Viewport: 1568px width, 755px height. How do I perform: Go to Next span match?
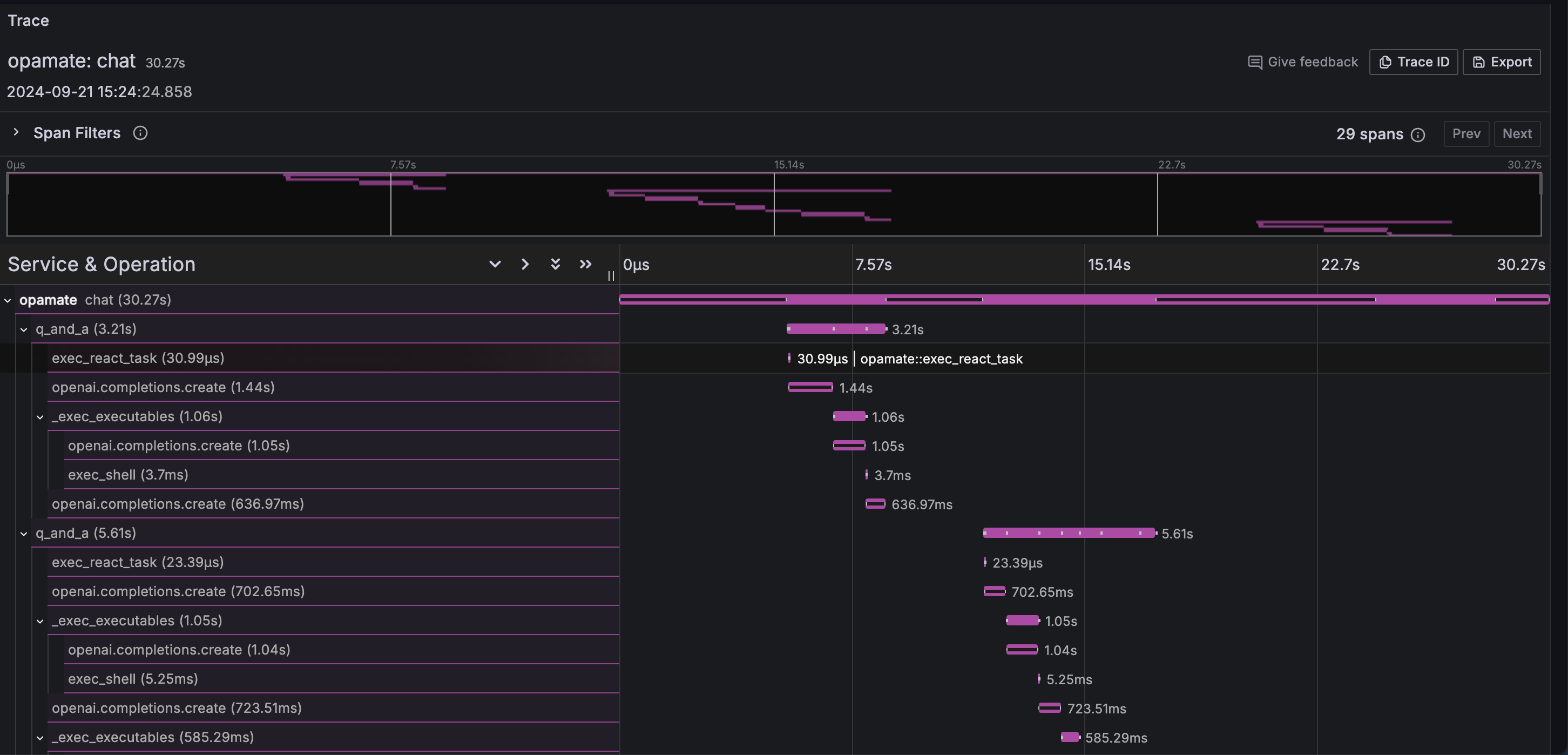[1516, 134]
